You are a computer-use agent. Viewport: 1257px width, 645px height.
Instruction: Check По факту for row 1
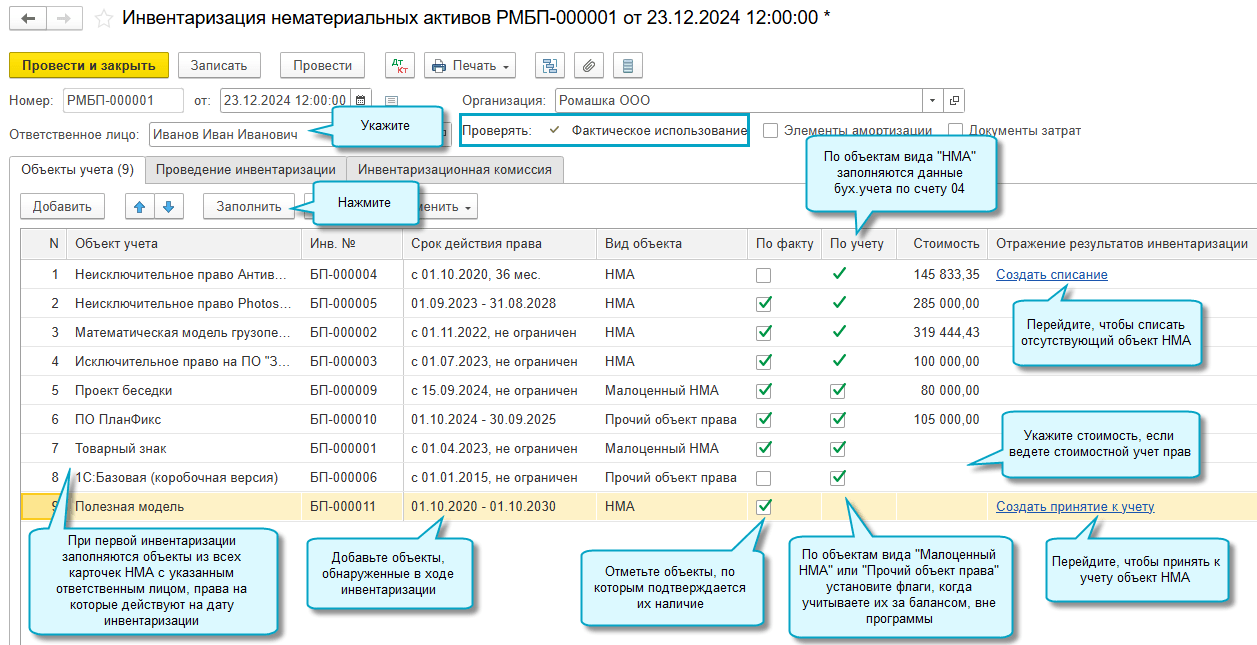click(x=764, y=275)
